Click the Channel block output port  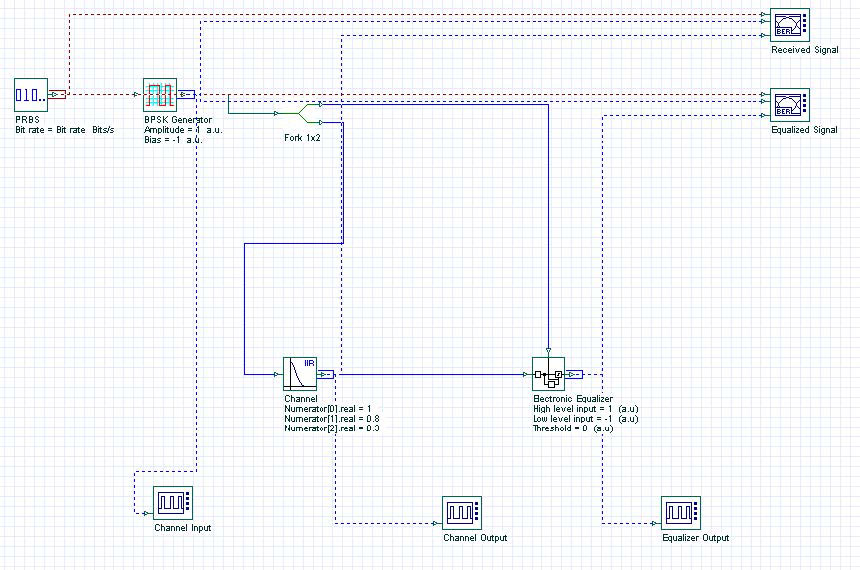(325, 374)
